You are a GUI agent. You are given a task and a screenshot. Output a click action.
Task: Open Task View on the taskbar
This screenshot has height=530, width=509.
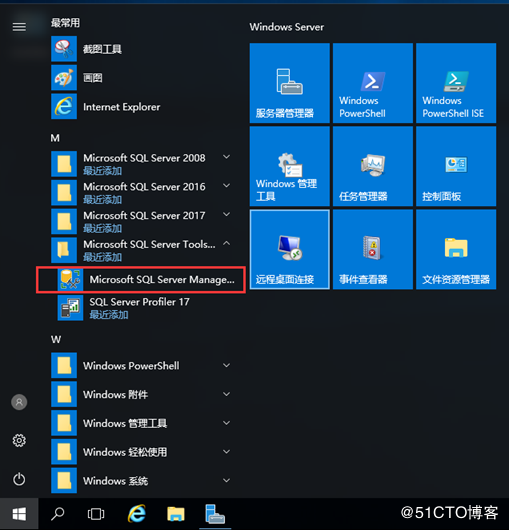tap(96, 514)
